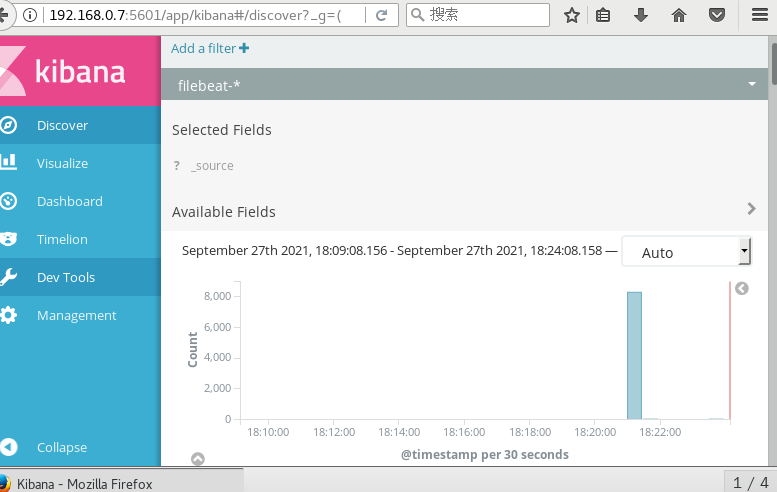Click the Dev Tools wrench icon
The height and width of the screenshot is (492, 777).
click(x=8, y=277)
